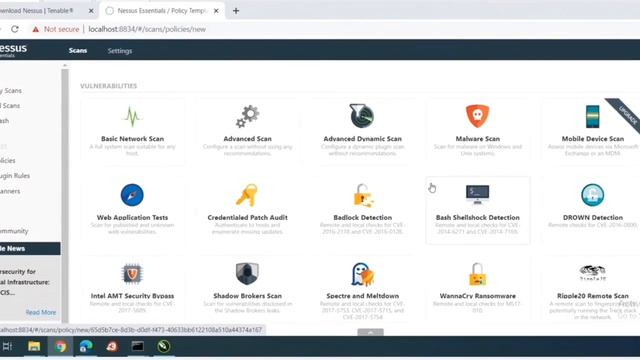Image resolution: width=640 pixels, height=360 pixels.
Task: Click the Basic Network Scan title
Action: click(132, 139)
